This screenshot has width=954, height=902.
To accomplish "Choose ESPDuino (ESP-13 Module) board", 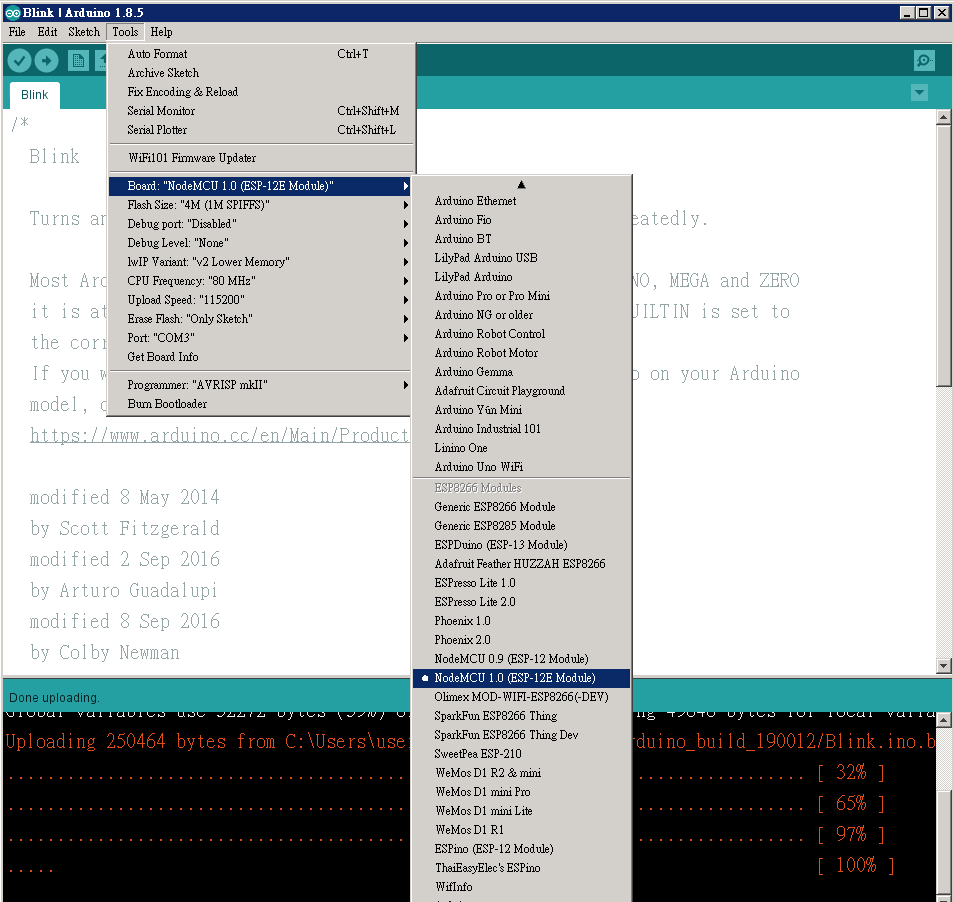I will point(521,544).
